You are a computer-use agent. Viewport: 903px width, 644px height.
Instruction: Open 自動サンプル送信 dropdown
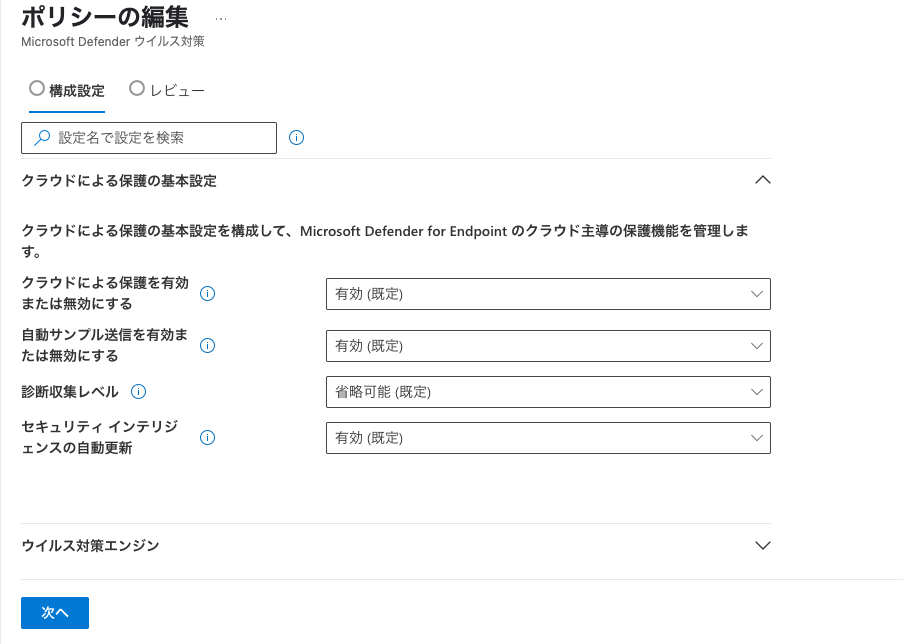pos(548,346)
